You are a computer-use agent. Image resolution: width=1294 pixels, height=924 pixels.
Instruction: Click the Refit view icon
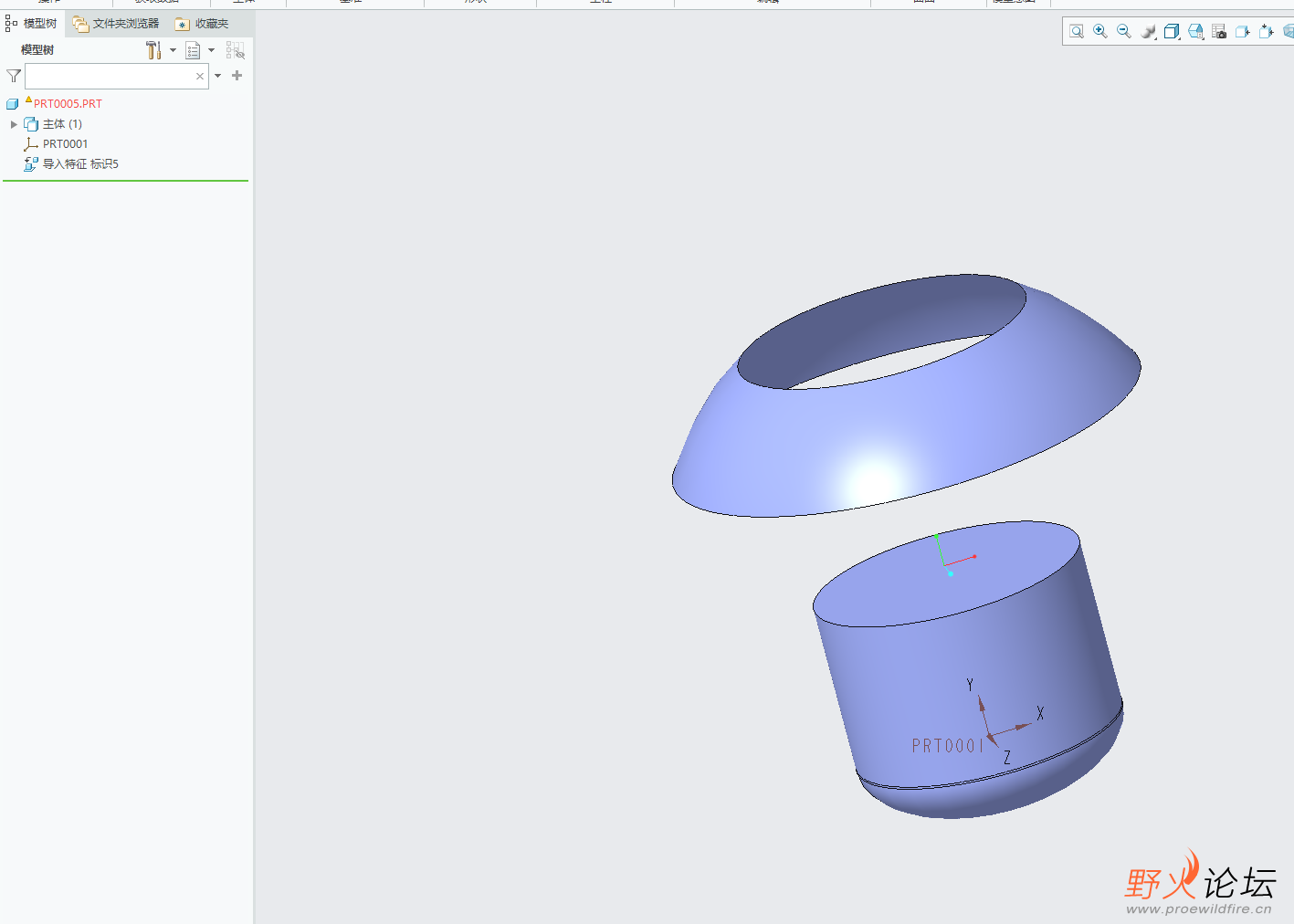[1077, 32]
